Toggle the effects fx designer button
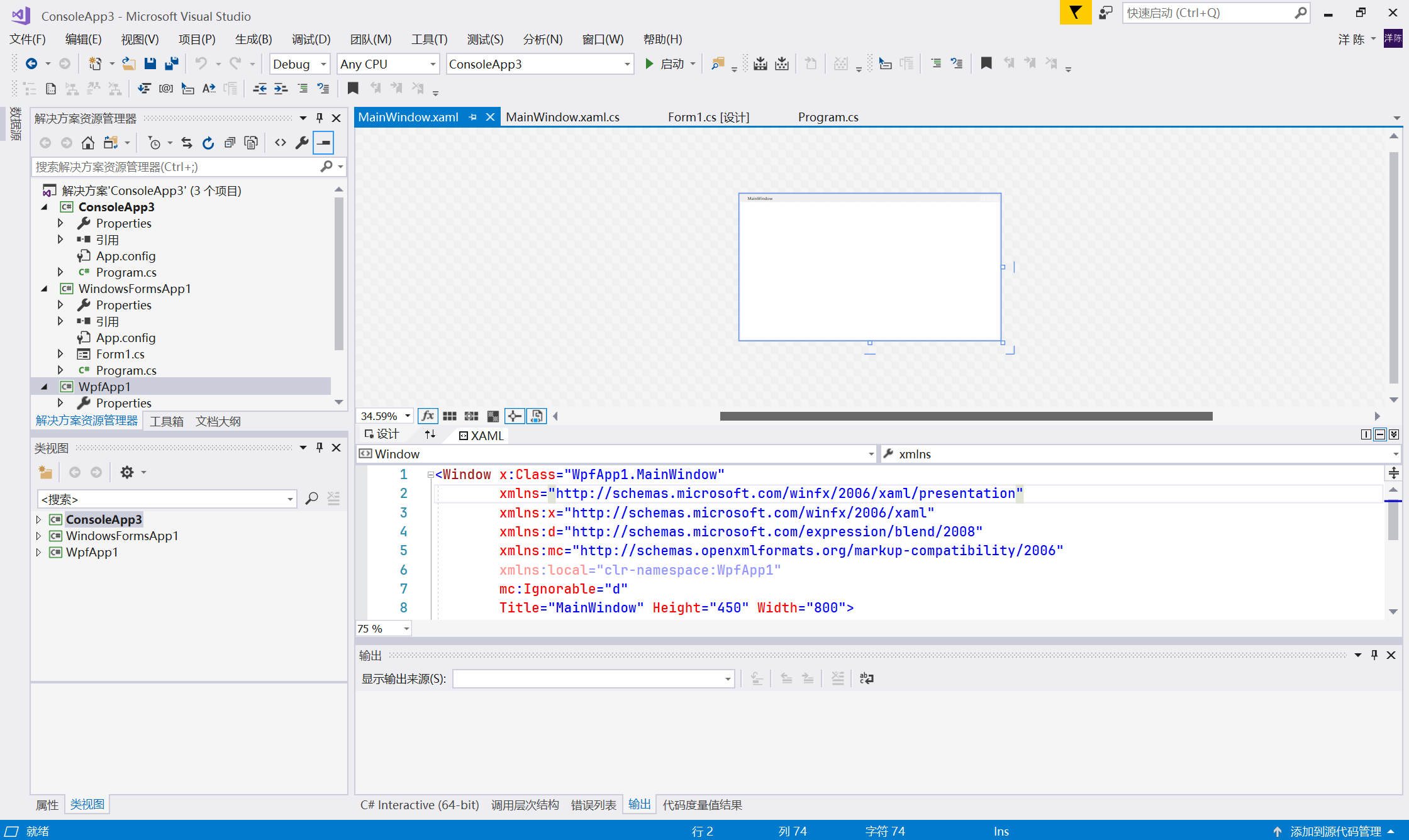 [x=428, y=416]
